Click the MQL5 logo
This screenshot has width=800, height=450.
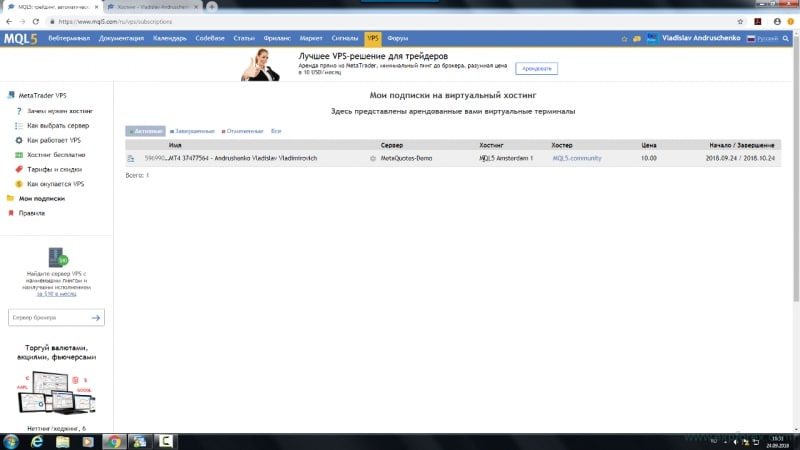[20, 38]
